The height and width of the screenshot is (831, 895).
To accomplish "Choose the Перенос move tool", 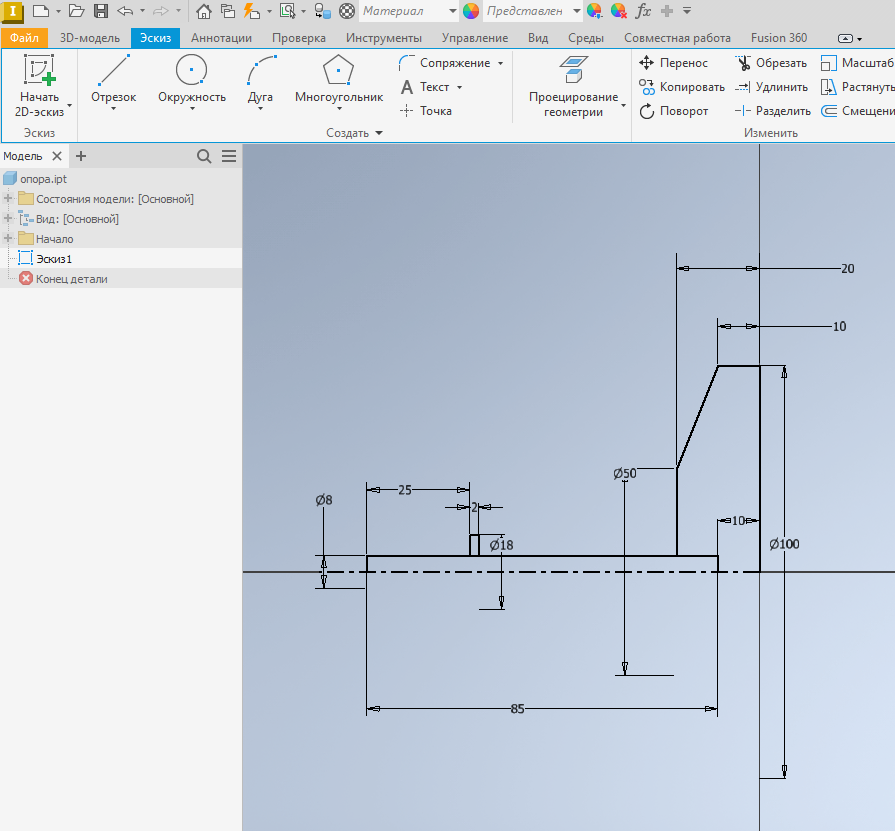I will point(674,63).
